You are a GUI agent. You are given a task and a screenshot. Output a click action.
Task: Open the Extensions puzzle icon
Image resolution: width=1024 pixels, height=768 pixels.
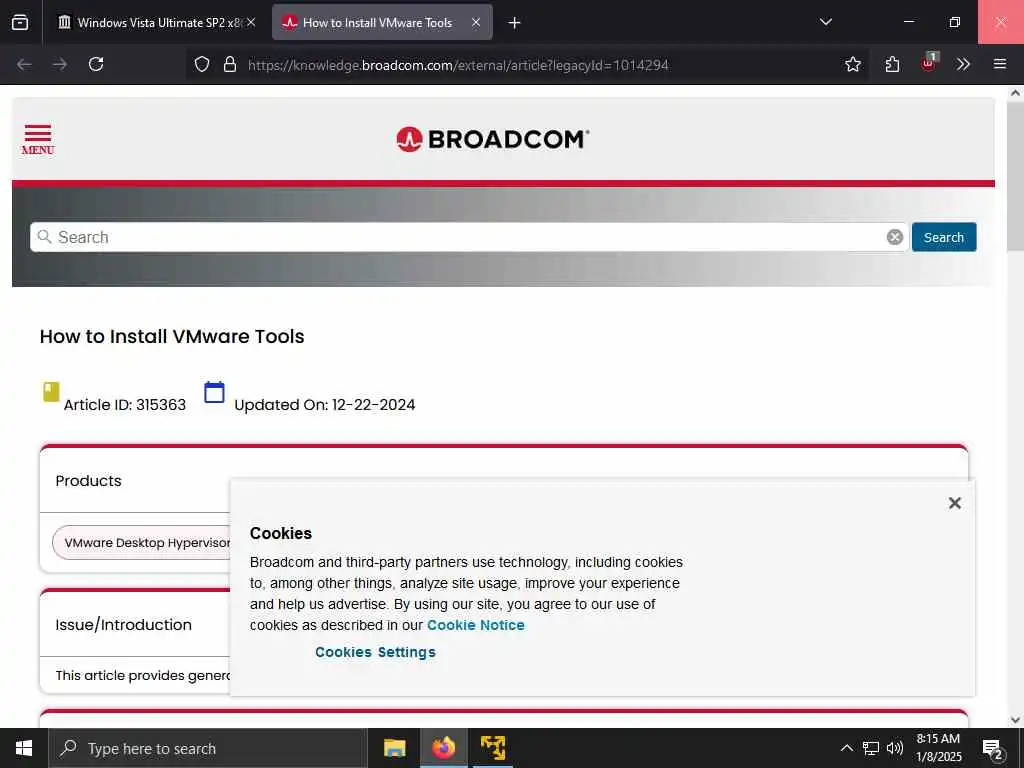pyautogui.click(x=892, y=64)
